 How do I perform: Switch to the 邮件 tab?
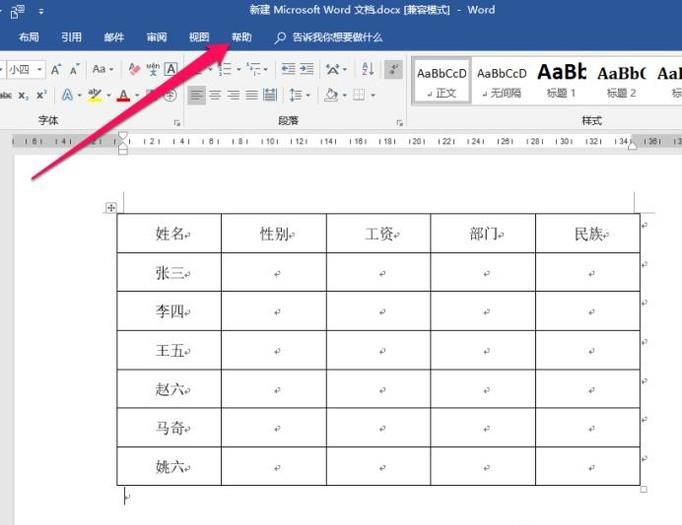114,37
